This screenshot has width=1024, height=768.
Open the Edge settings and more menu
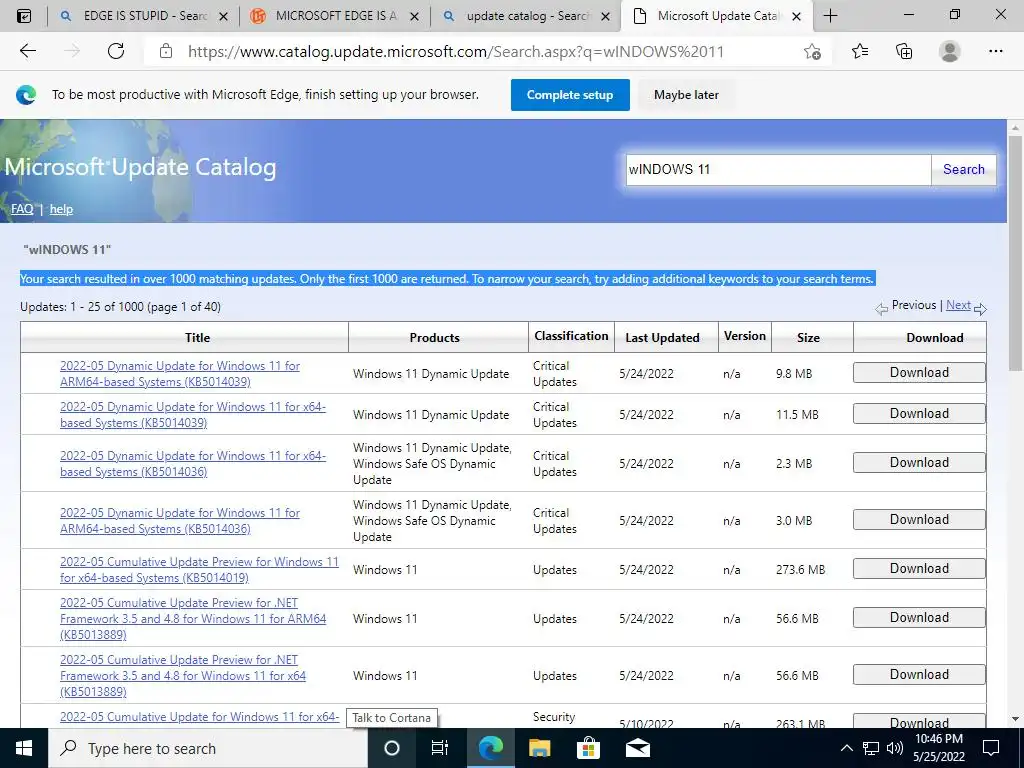click(x=995, y=51)
